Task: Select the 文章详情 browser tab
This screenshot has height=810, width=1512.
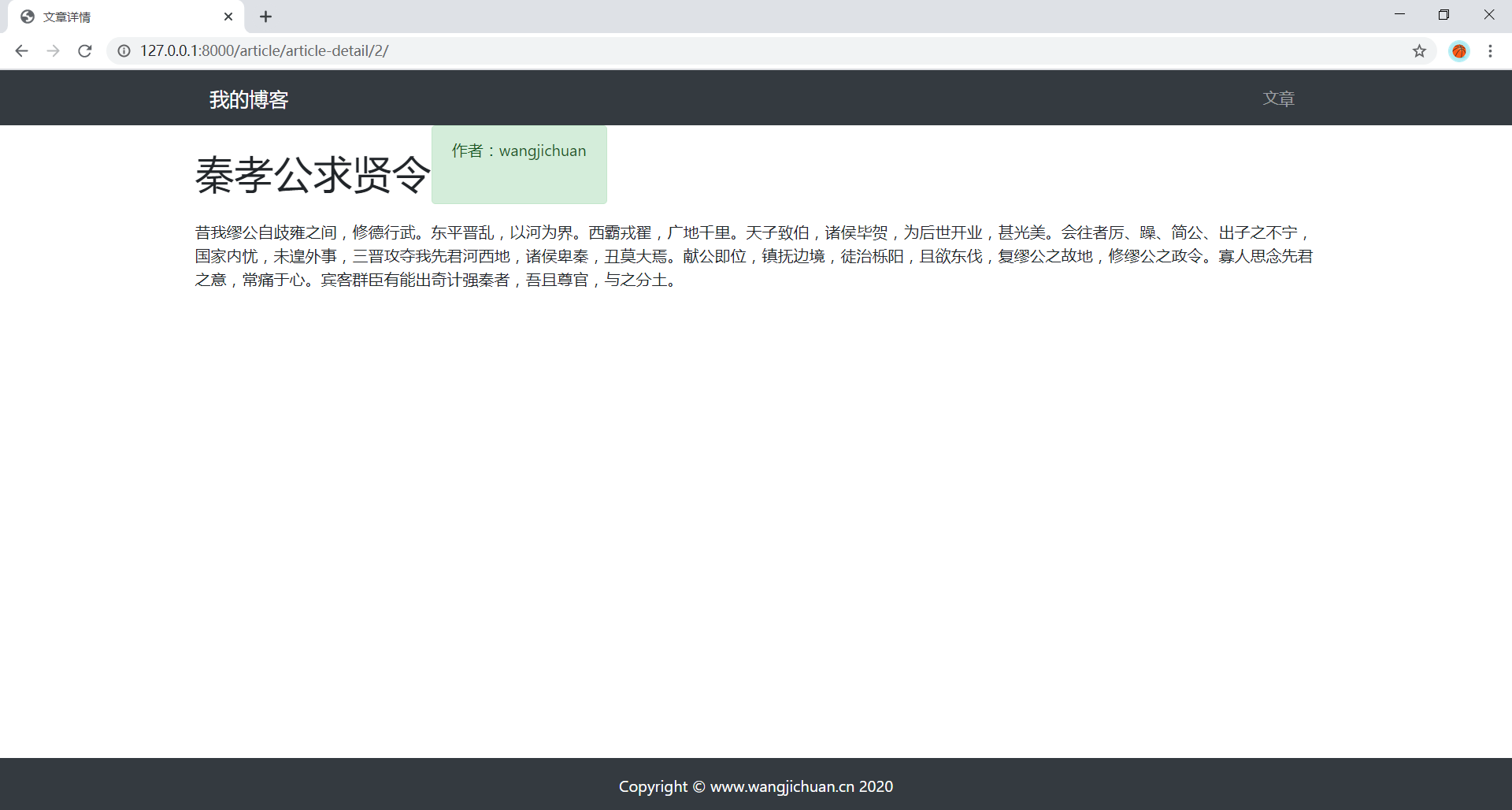Action: 126,17
